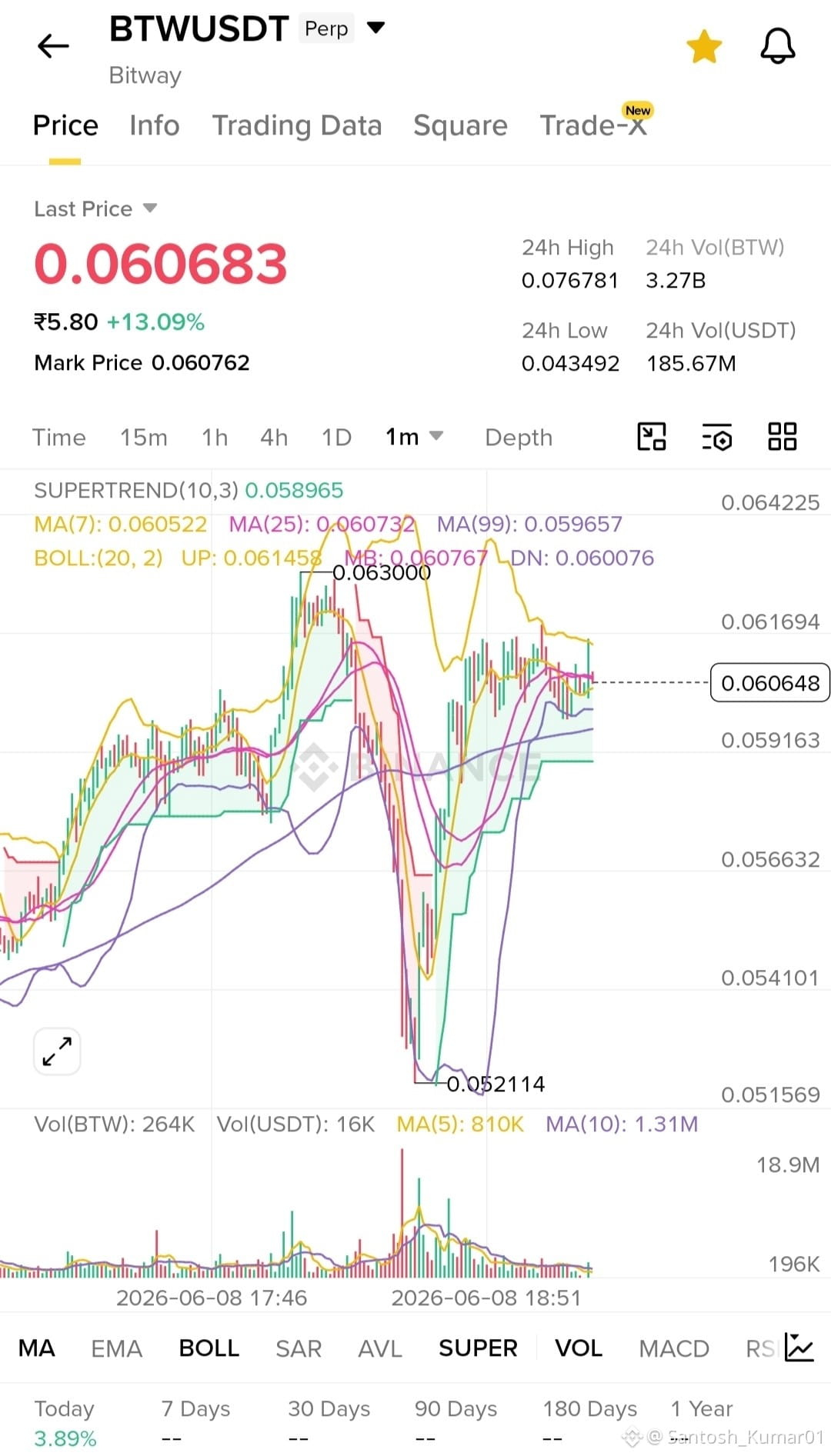831x1456 pixels.
Task: Switch chart to 15m interval
Action: tap(143, 437)
